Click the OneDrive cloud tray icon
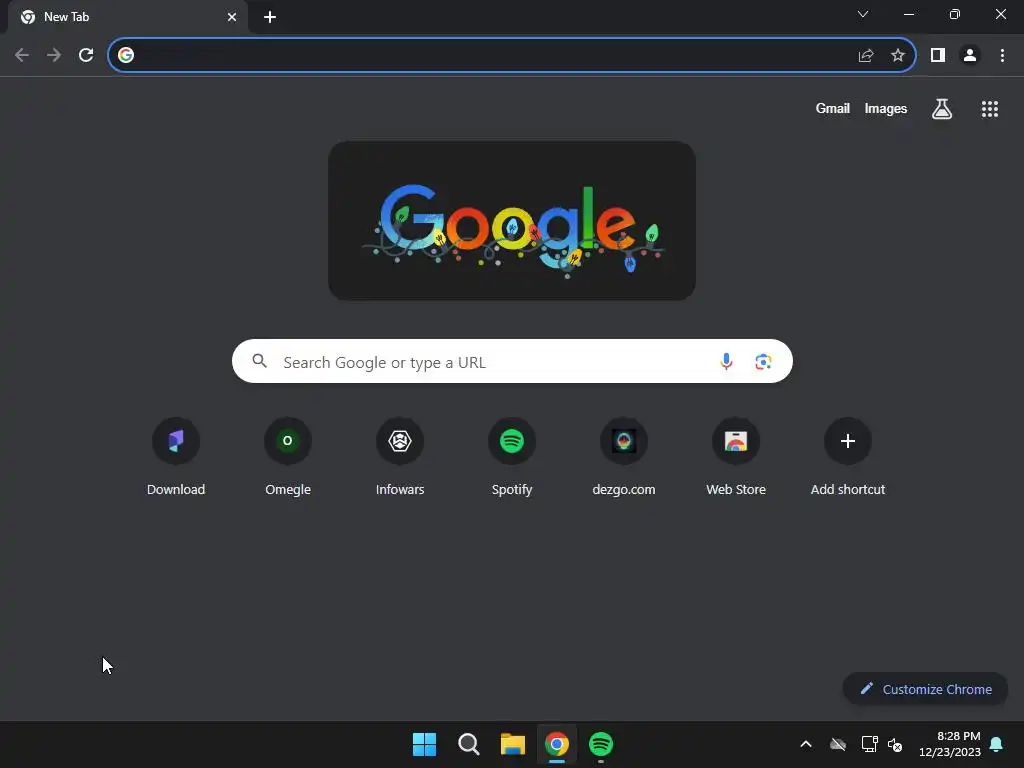The height and width of the screenshot is (768, 1024). 838,744
